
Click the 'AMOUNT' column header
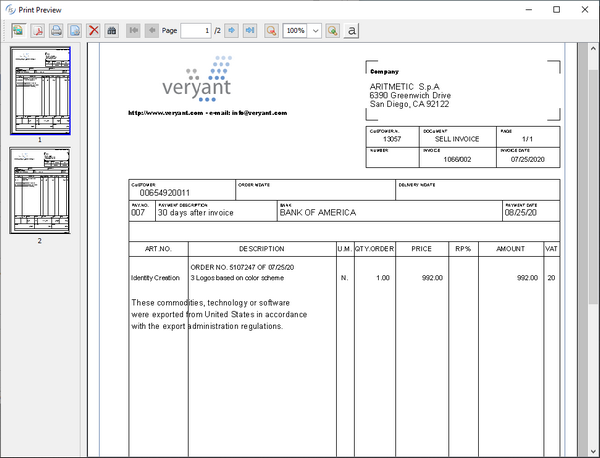click(x=510, y=249)
